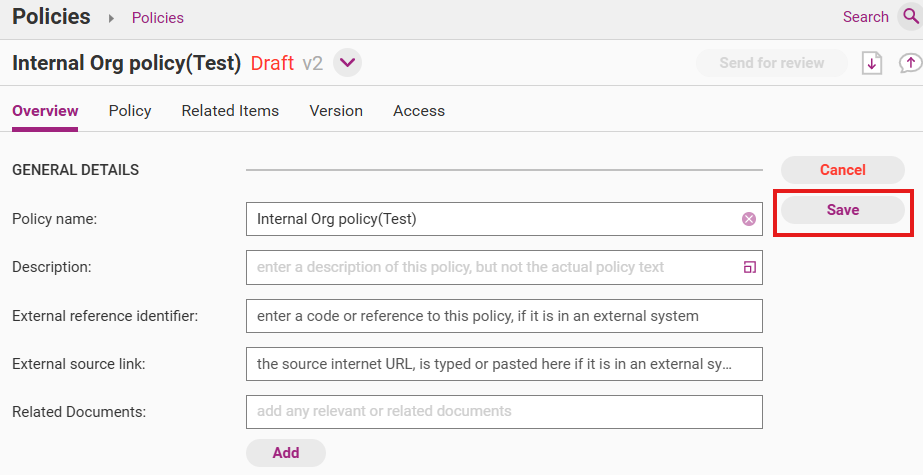This screenshot has width=923, height=475.
Task: Click inside the Policy name text field
Action: (x=490, y=219)
